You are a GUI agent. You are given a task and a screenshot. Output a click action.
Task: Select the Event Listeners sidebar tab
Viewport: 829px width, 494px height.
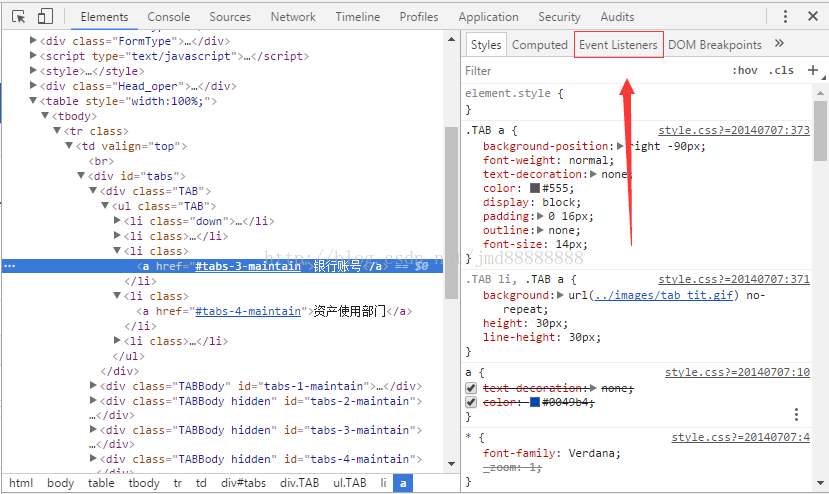618,44
